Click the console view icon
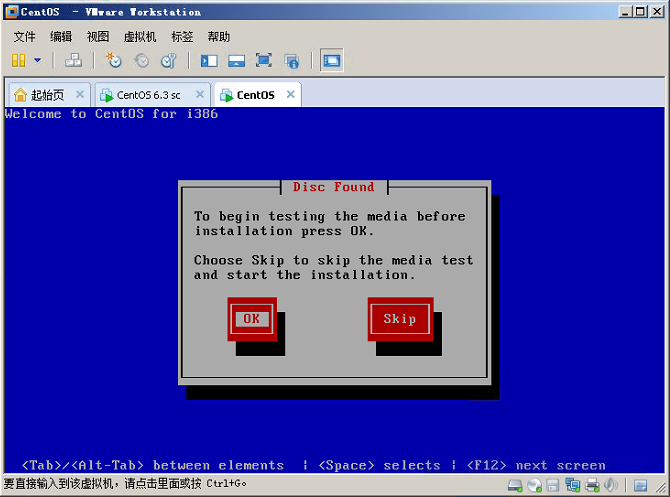 (332, 60)
